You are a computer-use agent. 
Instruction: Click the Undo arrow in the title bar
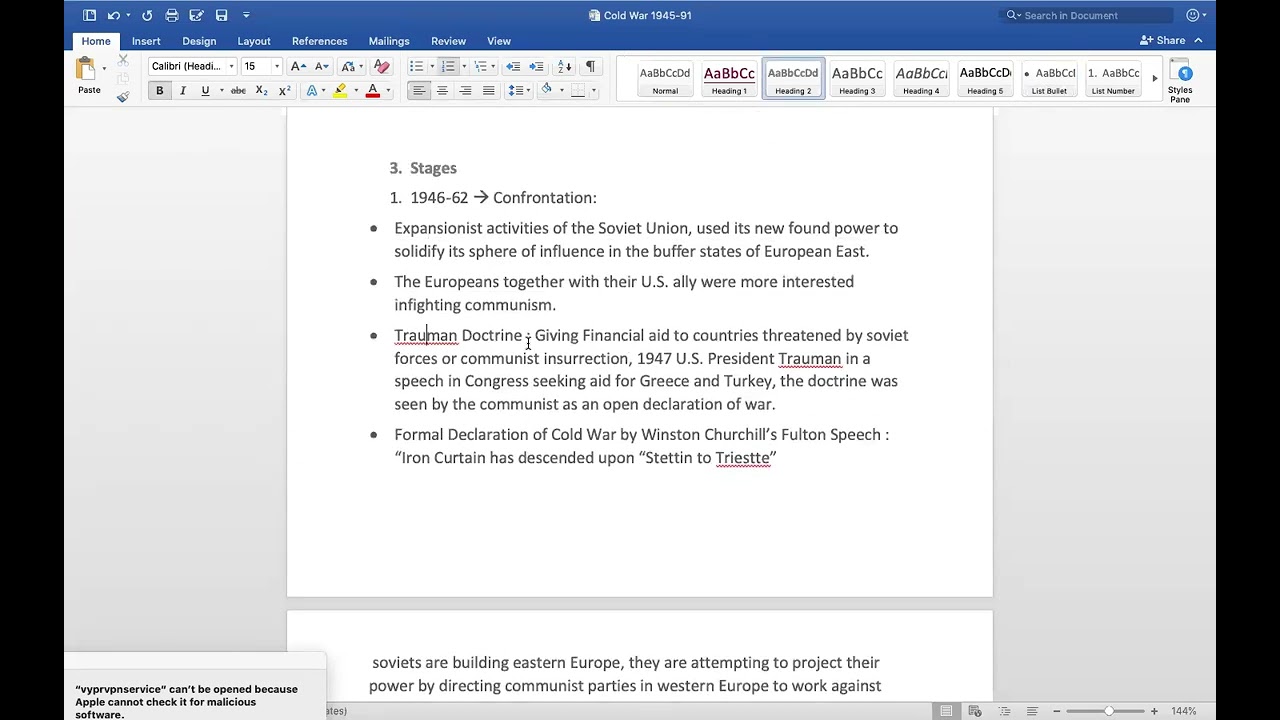114,15
